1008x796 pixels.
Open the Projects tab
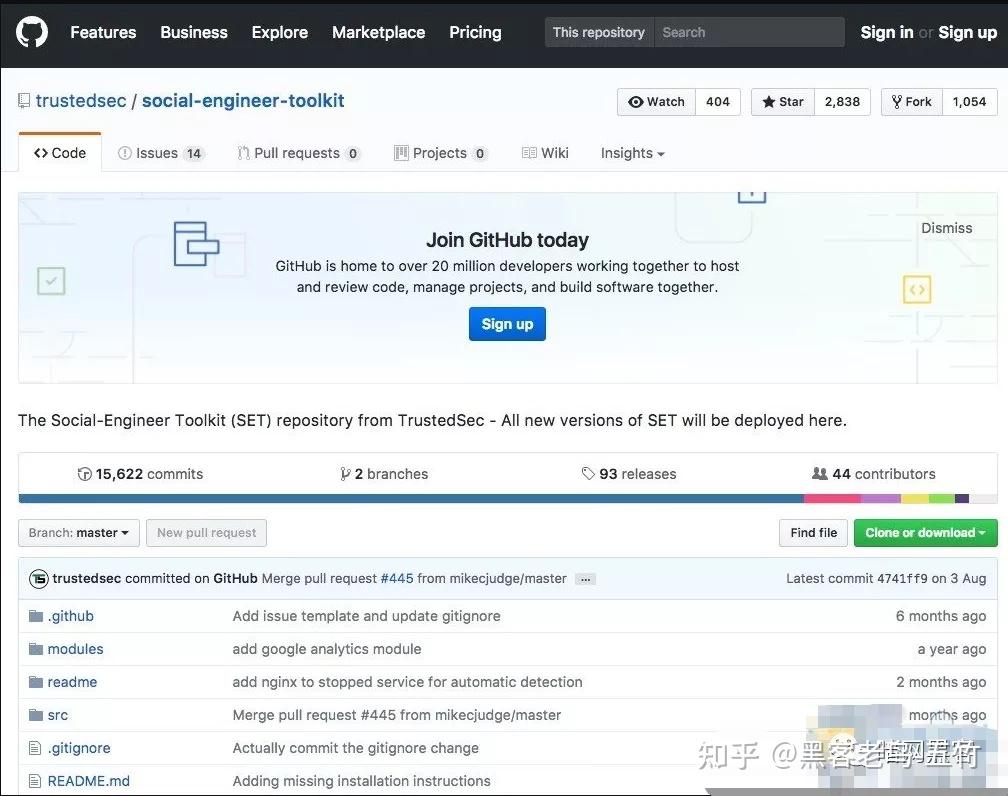coord(441,153)
